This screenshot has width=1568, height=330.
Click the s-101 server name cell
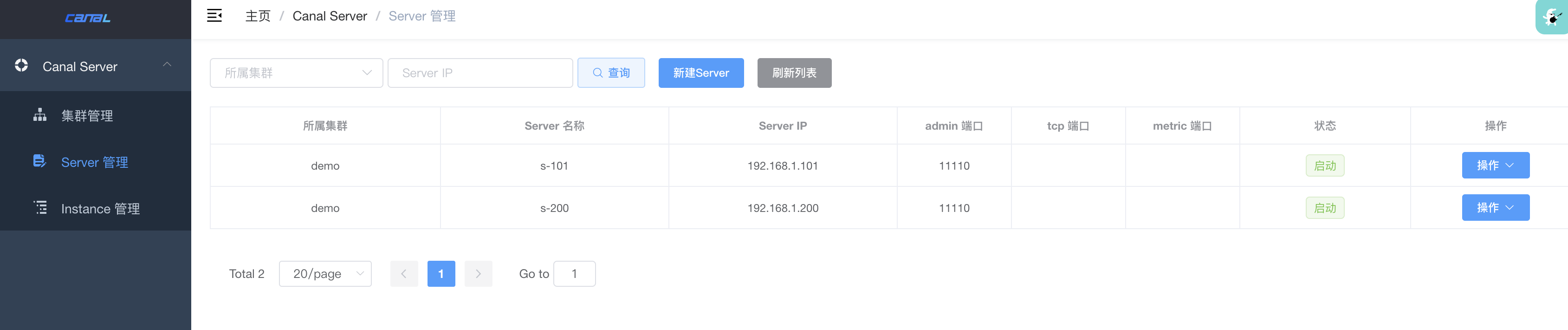[554, 165]
